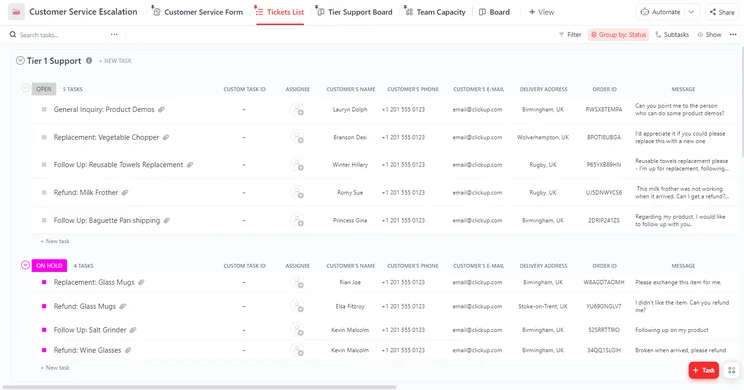The height and width of the screenshot is (390, 744).
Task: Open Group by: Status options
Action: click(x=618, y=35)
